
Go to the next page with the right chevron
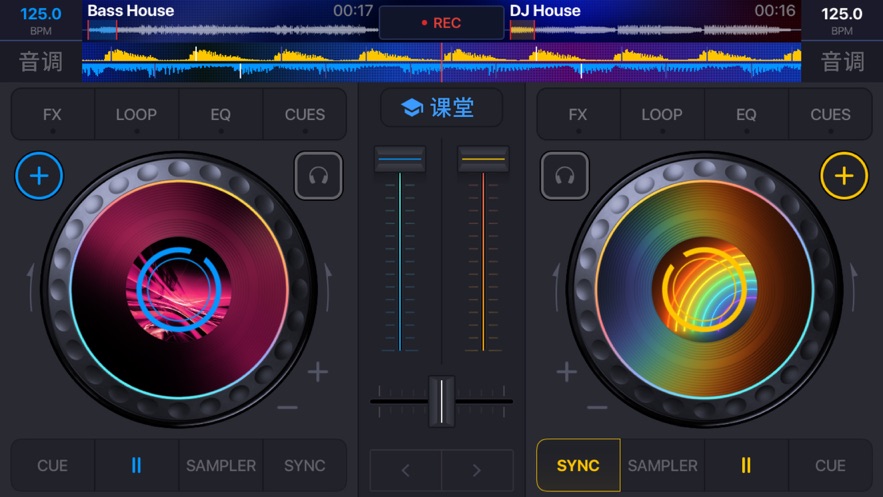pos(477,470)
